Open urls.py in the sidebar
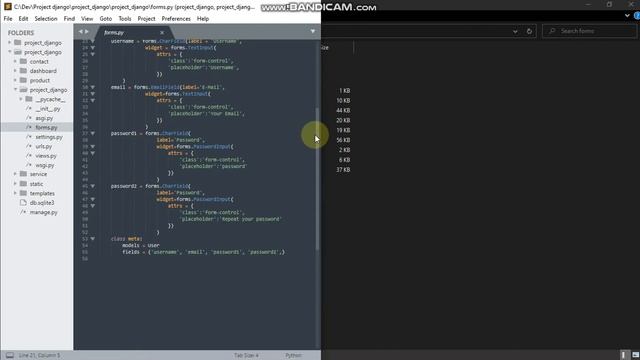 coord(44,147)
